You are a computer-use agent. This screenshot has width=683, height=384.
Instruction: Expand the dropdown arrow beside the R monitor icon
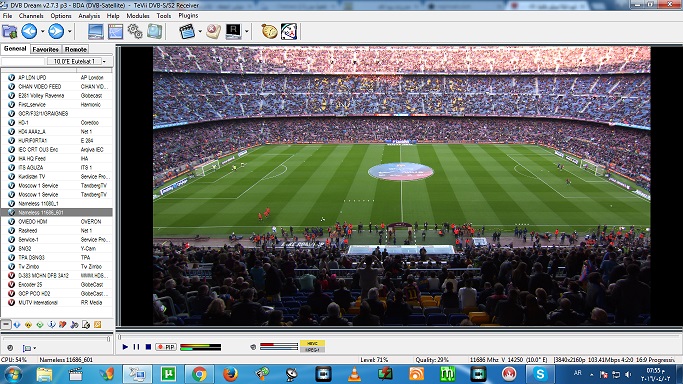click(x=247, y=31)
